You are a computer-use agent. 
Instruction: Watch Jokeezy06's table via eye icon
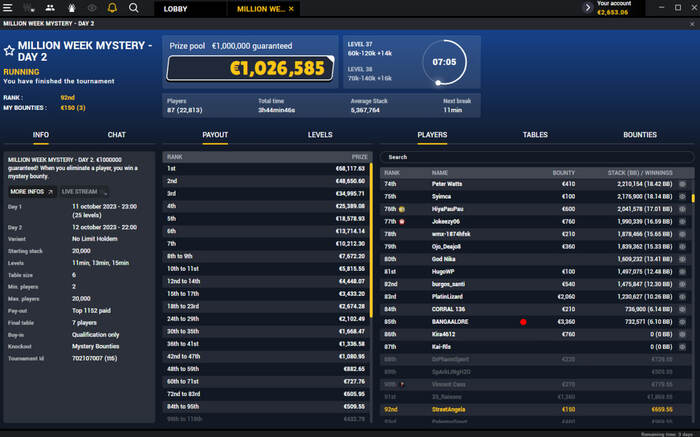tap(682, 221)
